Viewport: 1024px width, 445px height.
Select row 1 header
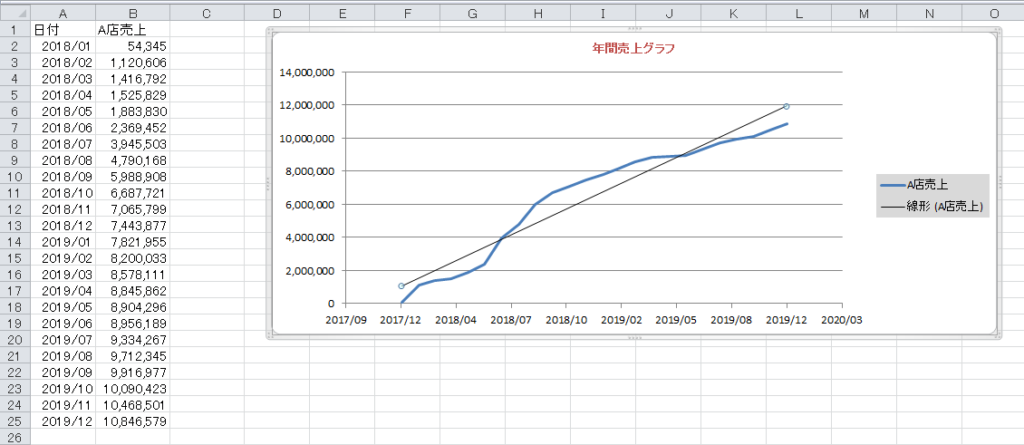click(x=16, y=29)
